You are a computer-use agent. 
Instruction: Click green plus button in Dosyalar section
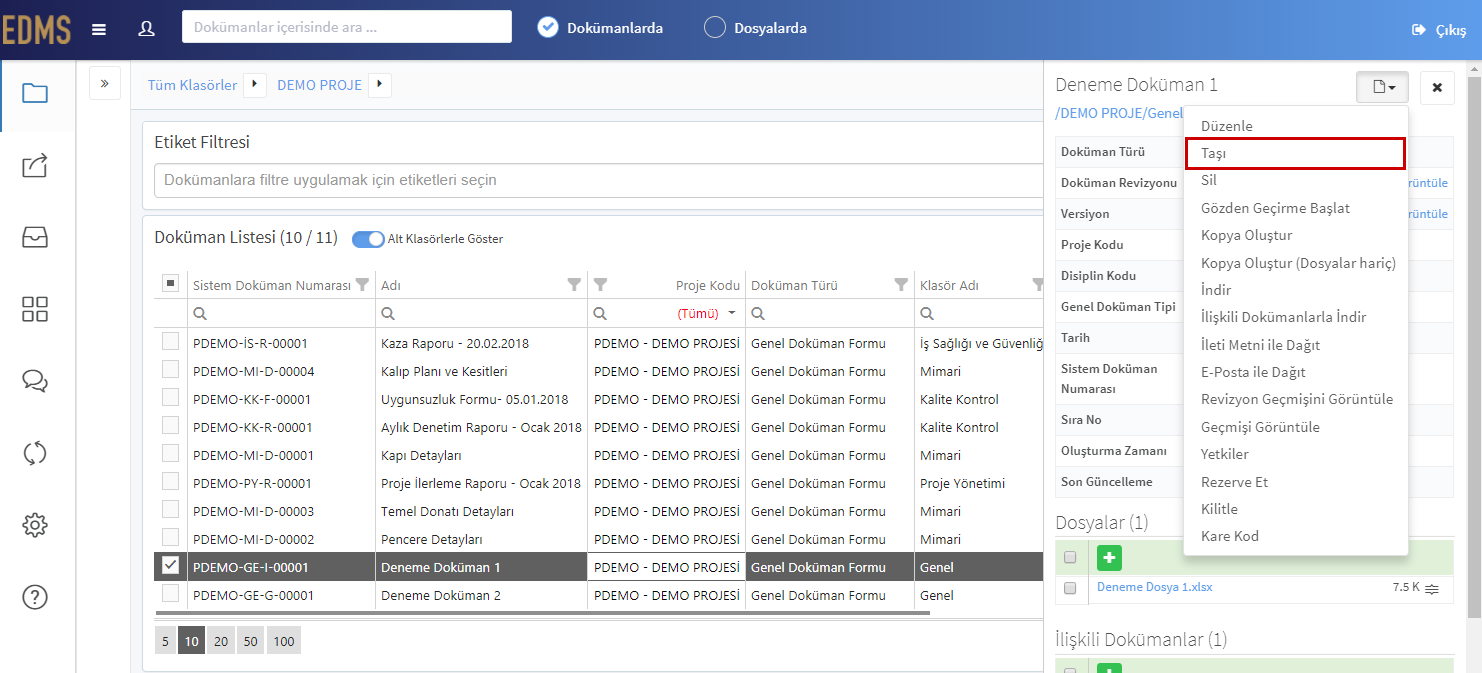coord(1109,558)
